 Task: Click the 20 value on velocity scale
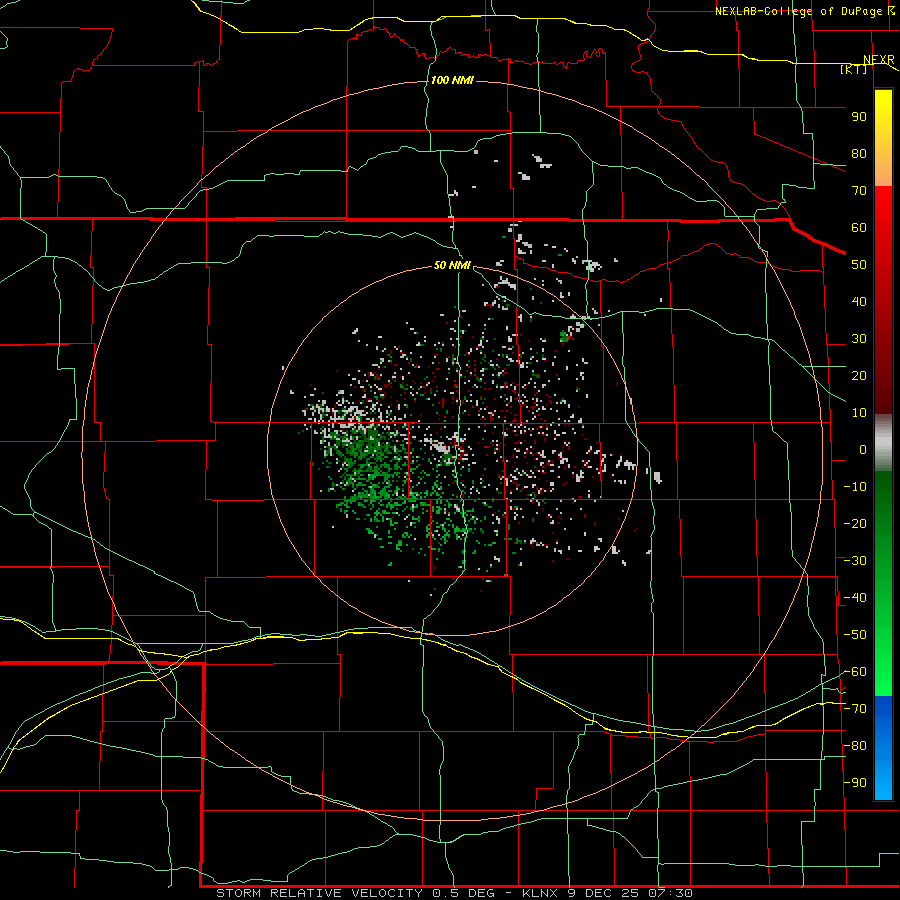[x=859, y=376]
